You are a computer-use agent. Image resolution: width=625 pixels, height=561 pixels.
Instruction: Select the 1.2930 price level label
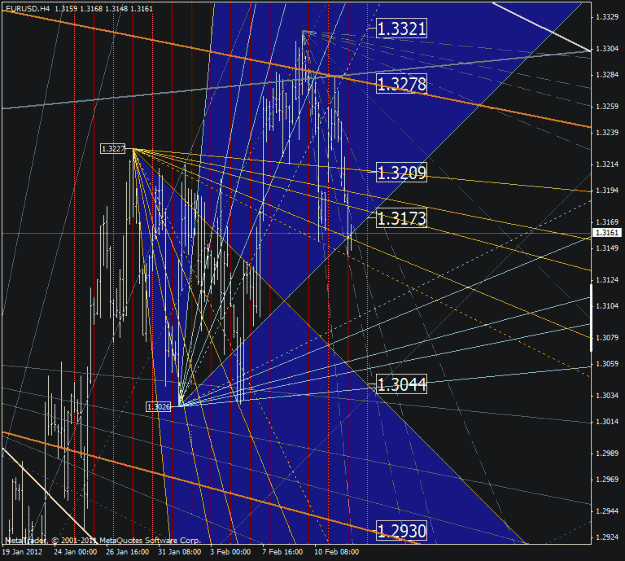pos(401,531)
